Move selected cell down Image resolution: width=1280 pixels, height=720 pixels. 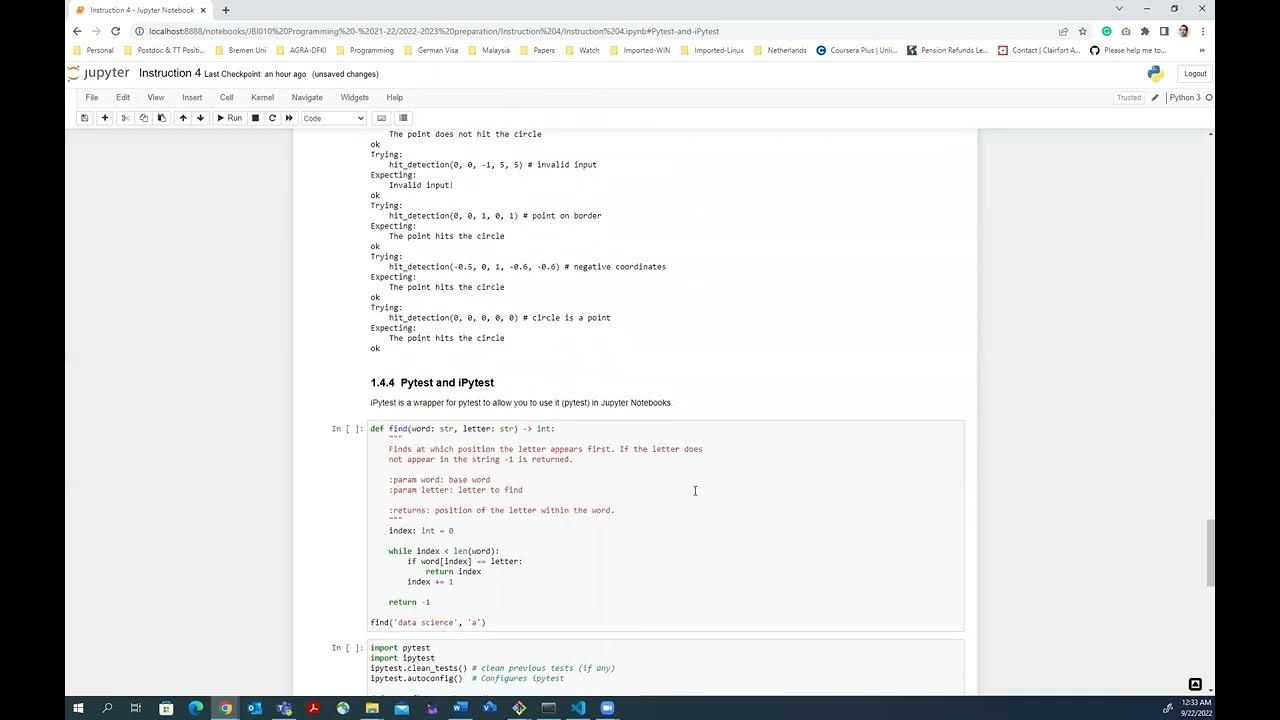click(x=200, y=118)
